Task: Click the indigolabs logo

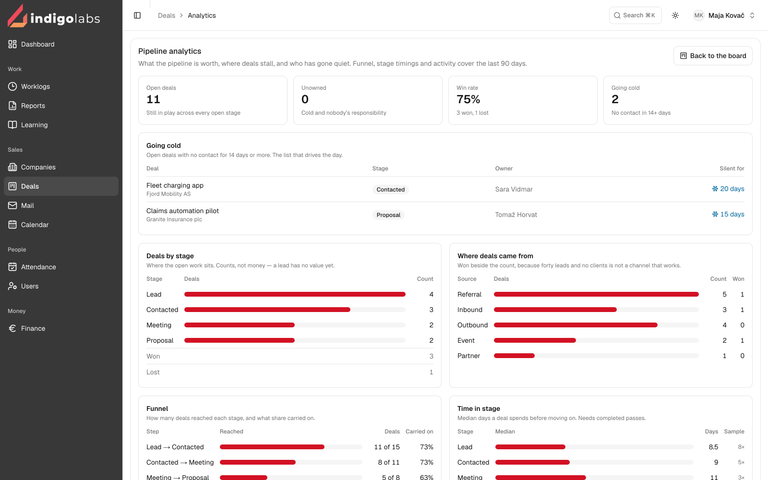Action: tap(54, 16)
